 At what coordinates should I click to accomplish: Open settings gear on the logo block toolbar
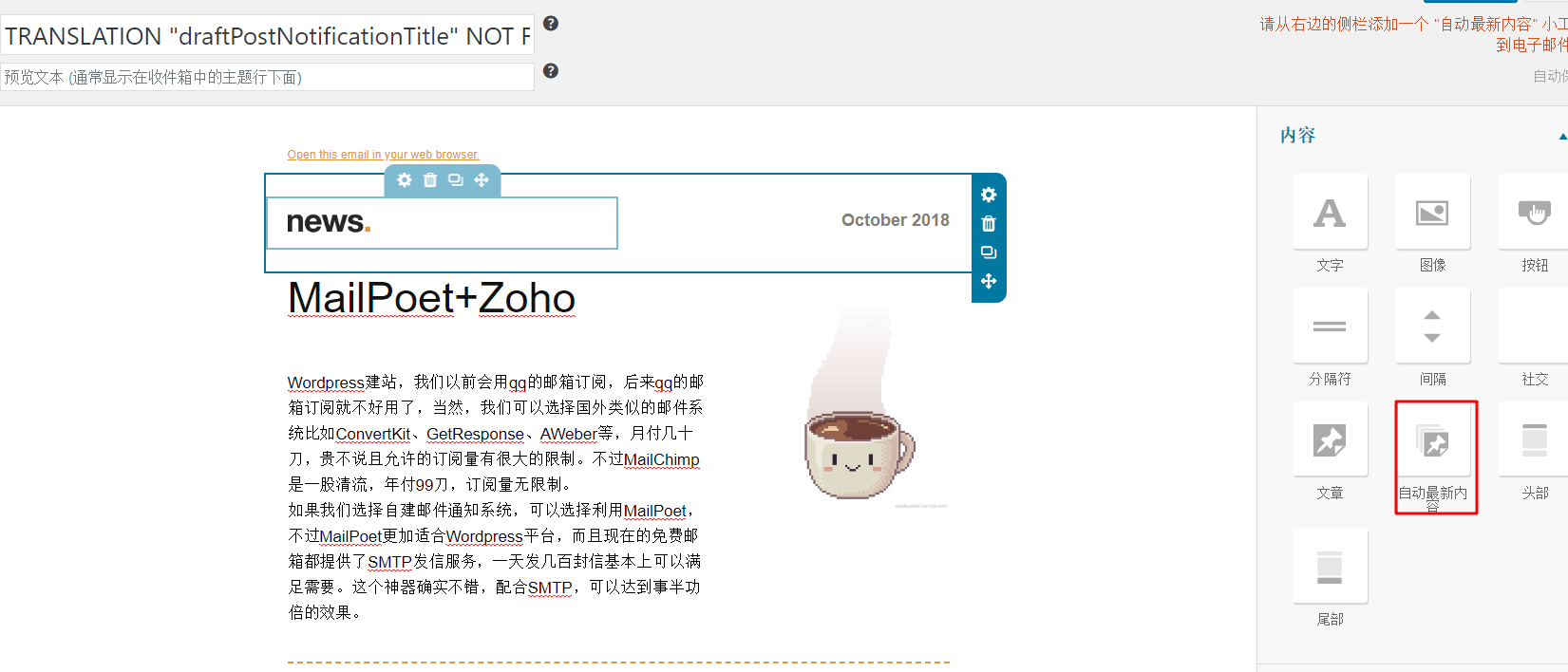(x=405, y=180)
